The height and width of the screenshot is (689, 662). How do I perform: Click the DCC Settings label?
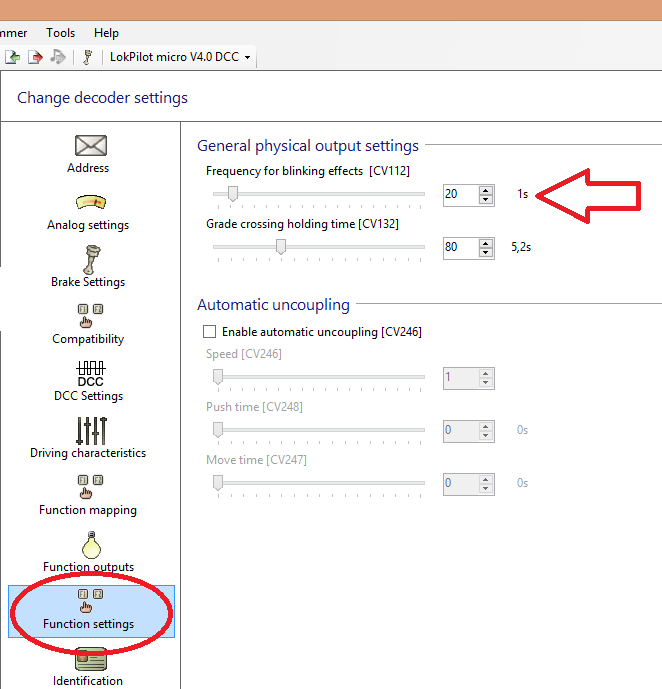coord(88,396)
